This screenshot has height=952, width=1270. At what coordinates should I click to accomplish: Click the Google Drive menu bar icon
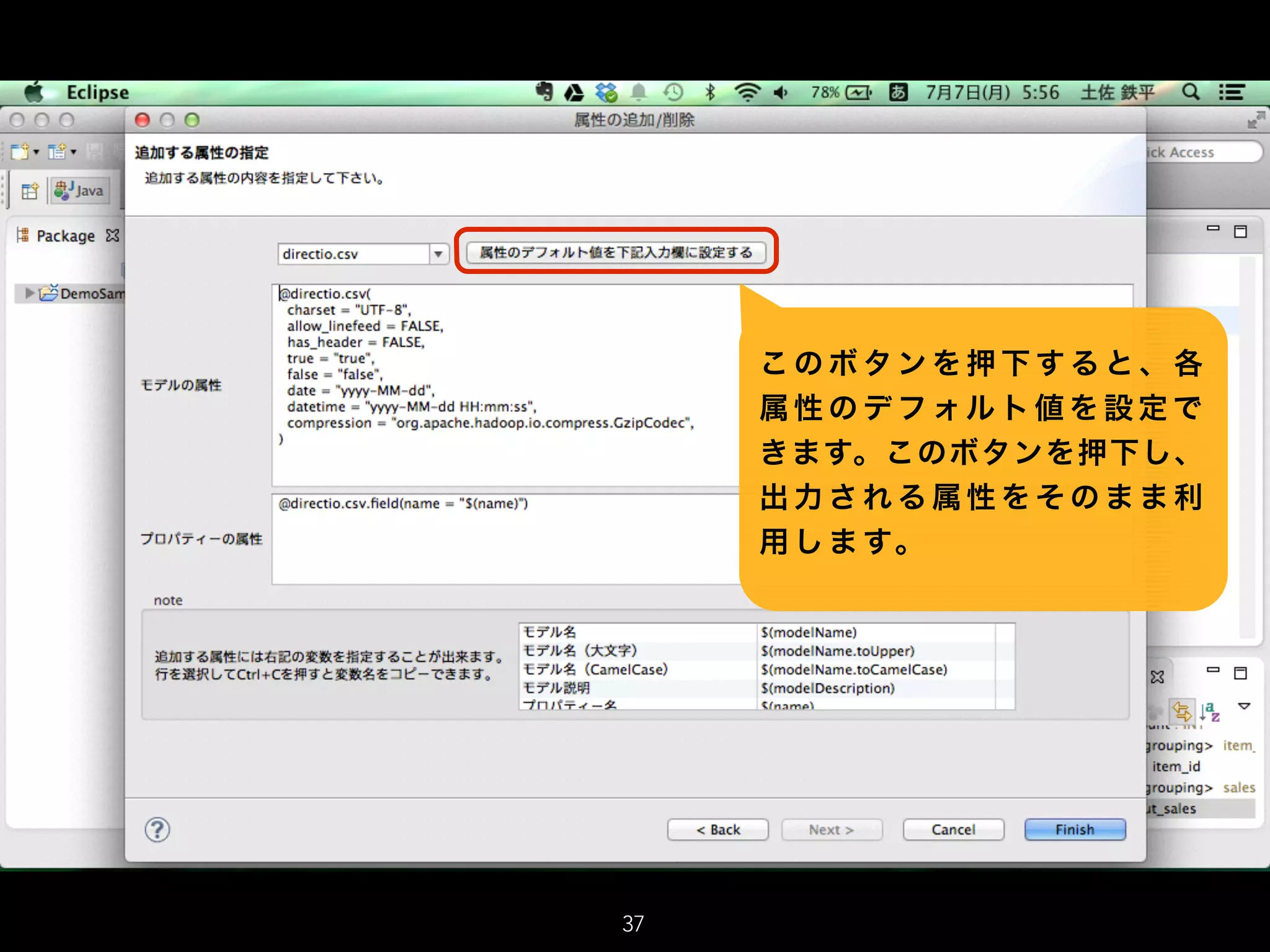[574, 93]
